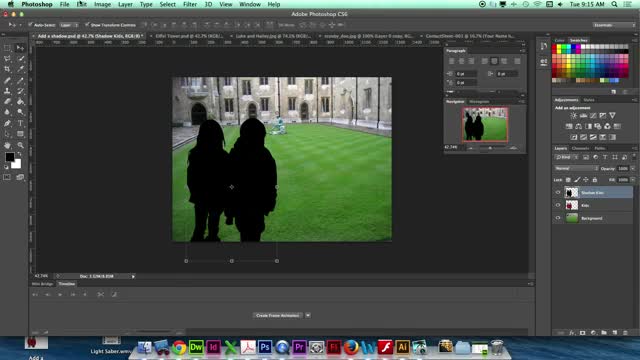Select the Crop tool
This screenshot has width=640, height=360.
7,69
